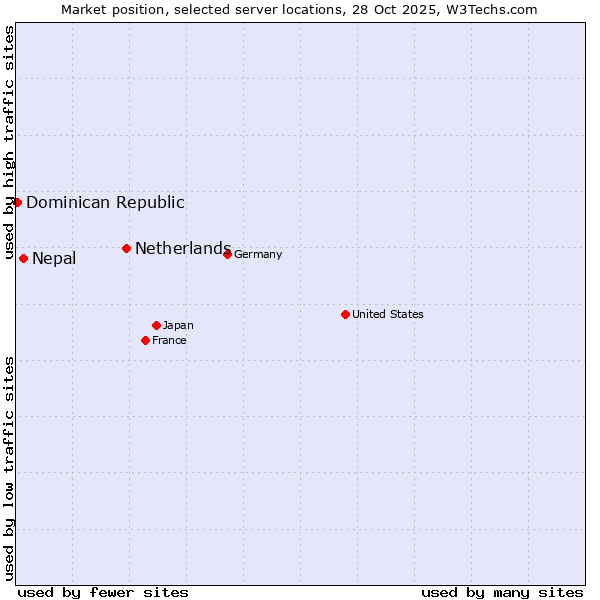Click the 'used by fewer sites' axis label
600x600 pixels.
pos(103,592)
